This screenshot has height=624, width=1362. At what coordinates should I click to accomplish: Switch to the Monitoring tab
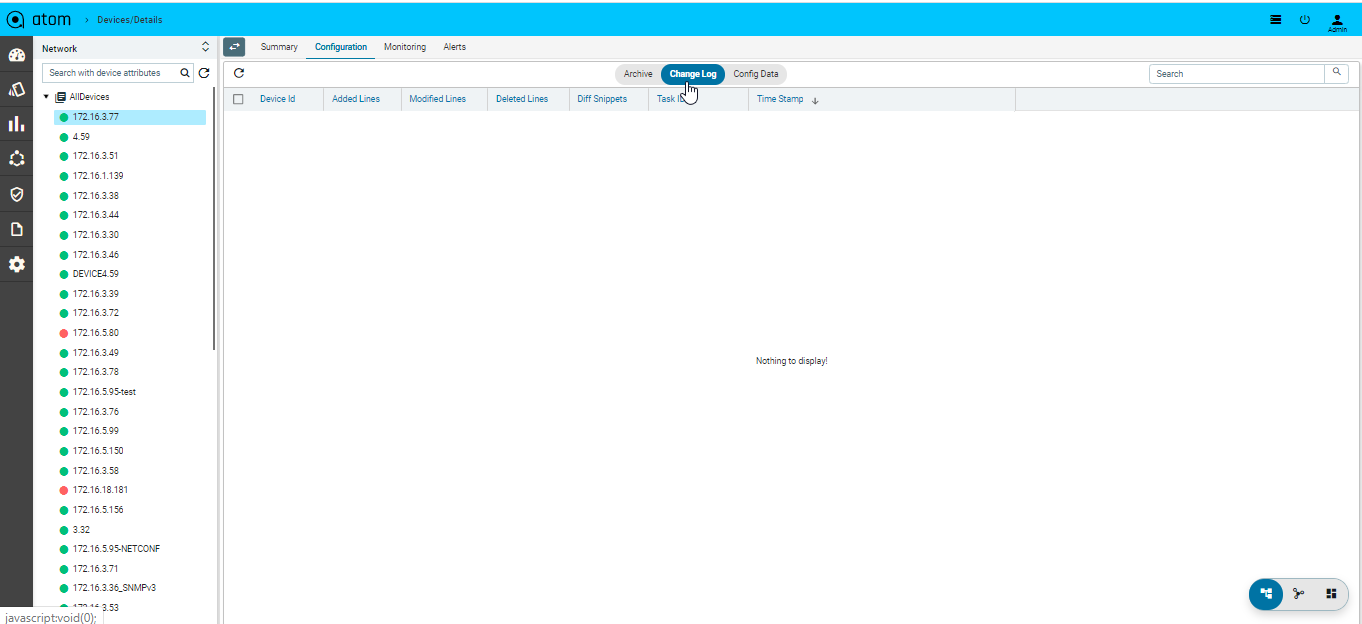click(405, 47)
